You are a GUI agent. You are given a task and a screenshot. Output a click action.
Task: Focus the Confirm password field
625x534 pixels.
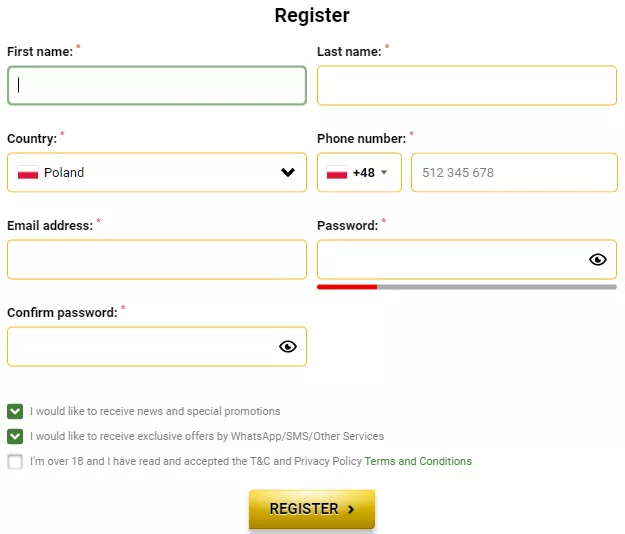(140, 347)
